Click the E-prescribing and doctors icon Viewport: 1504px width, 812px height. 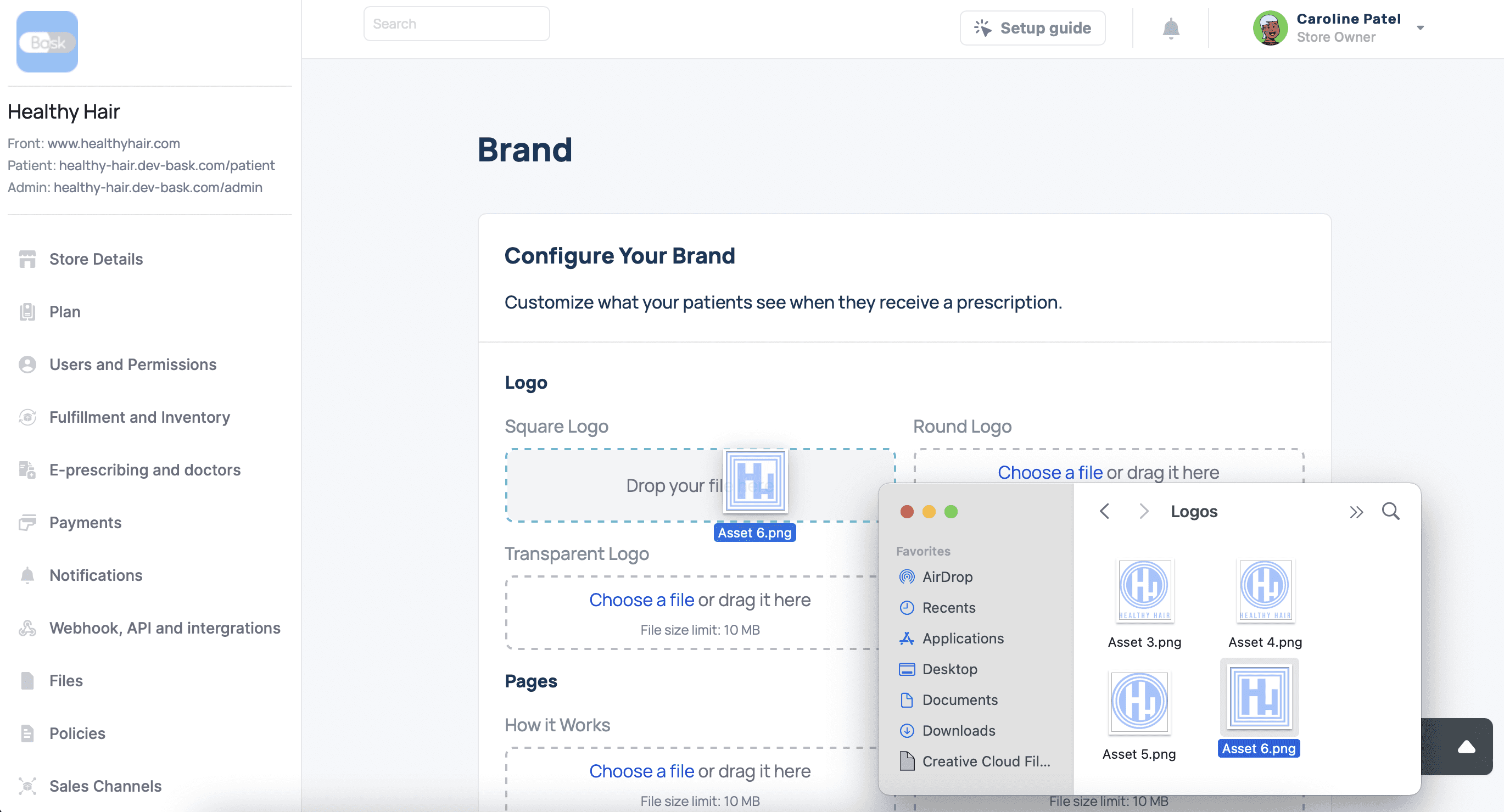point(28,469)
